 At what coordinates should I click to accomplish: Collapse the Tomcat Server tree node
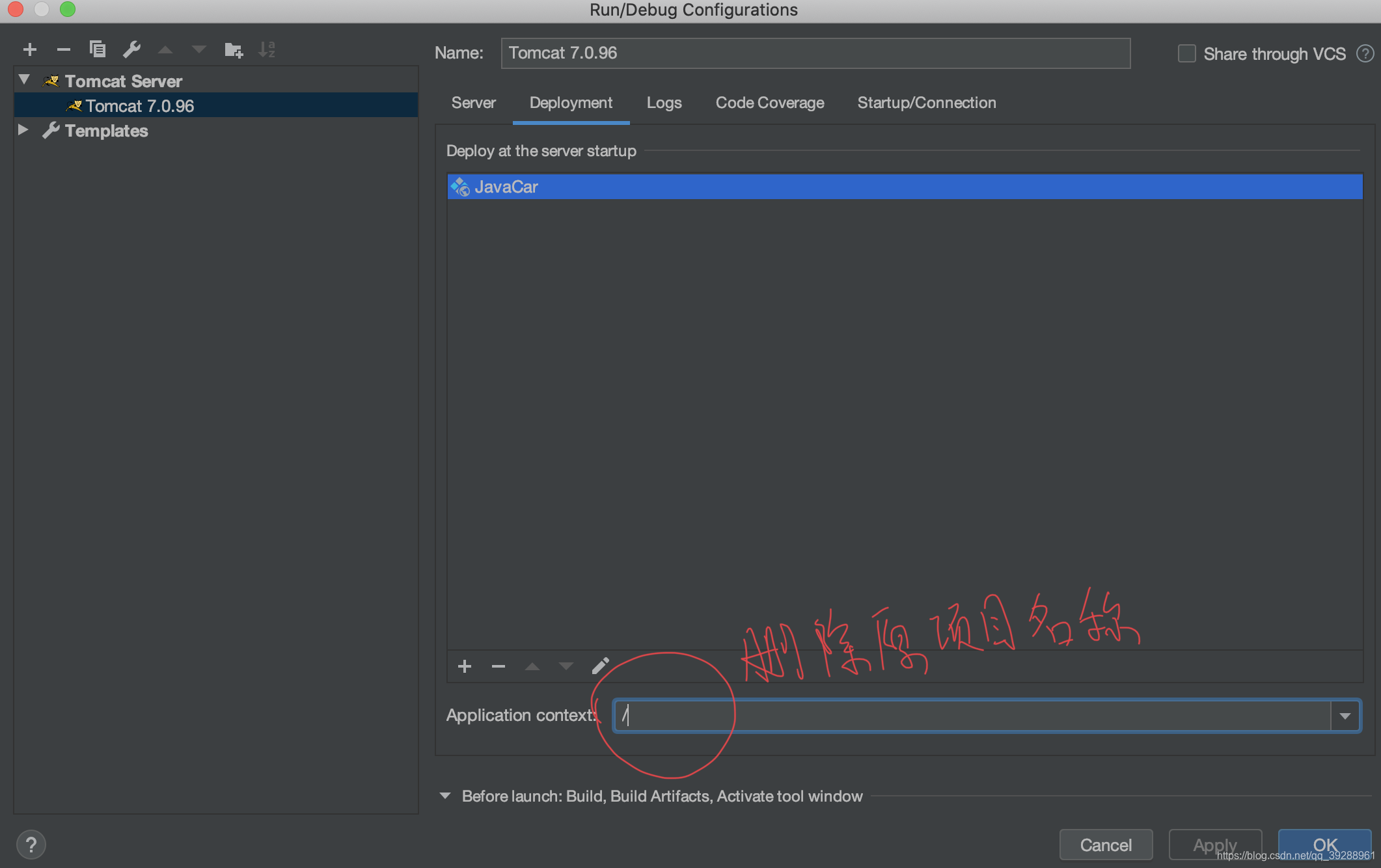click(24, 79)
